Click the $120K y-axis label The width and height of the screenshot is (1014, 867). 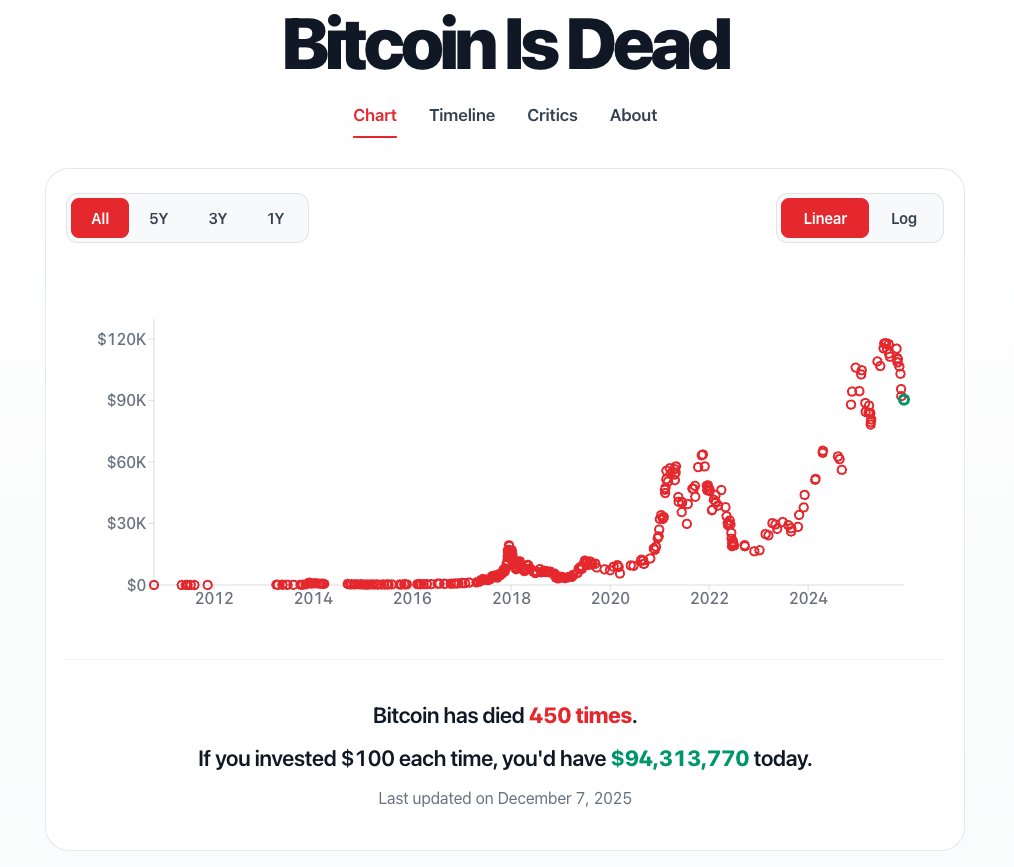[x=122, y=339]
